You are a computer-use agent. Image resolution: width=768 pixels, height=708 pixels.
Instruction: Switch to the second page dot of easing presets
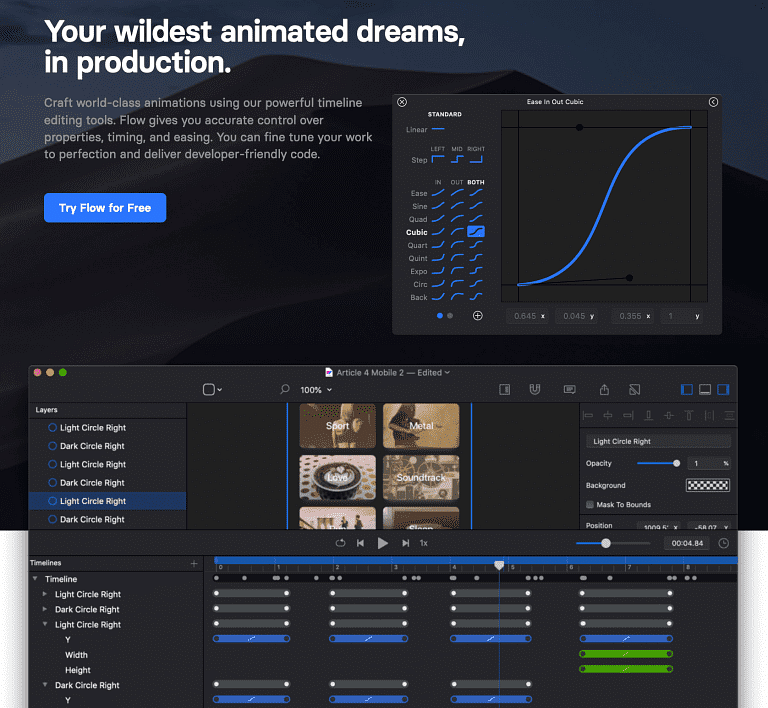pos(450,316)
